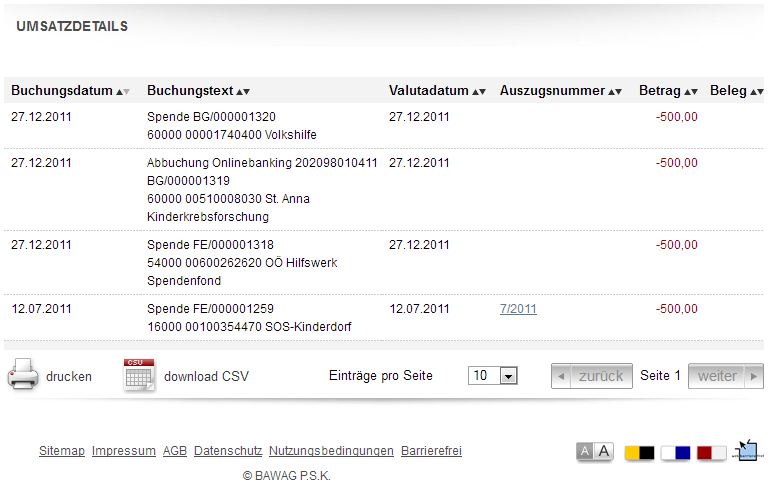Open the Barrierefrei link

pos(431,451)
